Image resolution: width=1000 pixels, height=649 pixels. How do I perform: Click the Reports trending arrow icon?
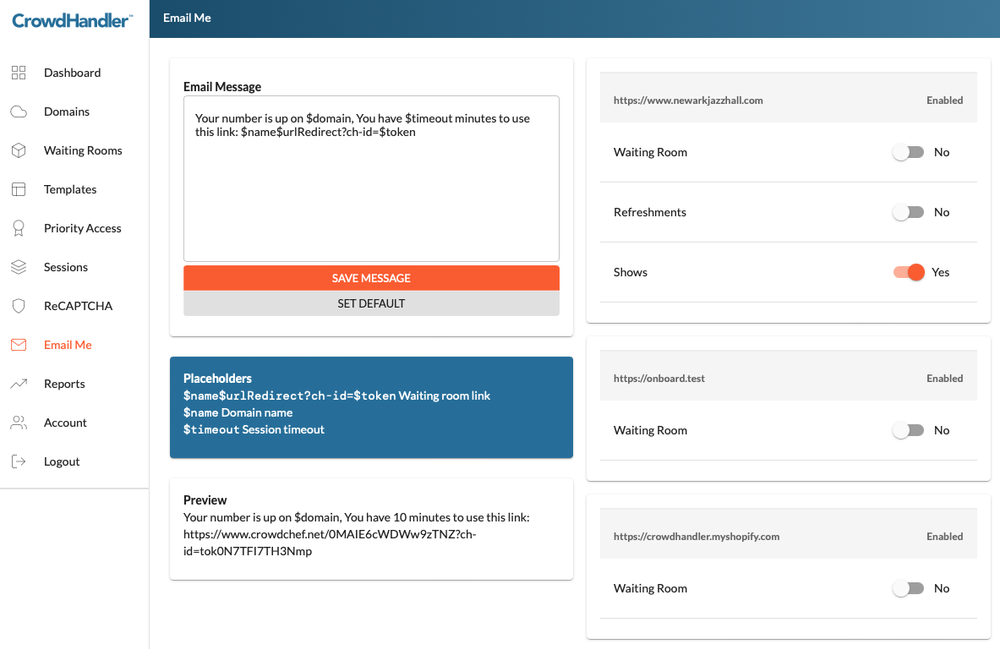[x=18, y=384]
